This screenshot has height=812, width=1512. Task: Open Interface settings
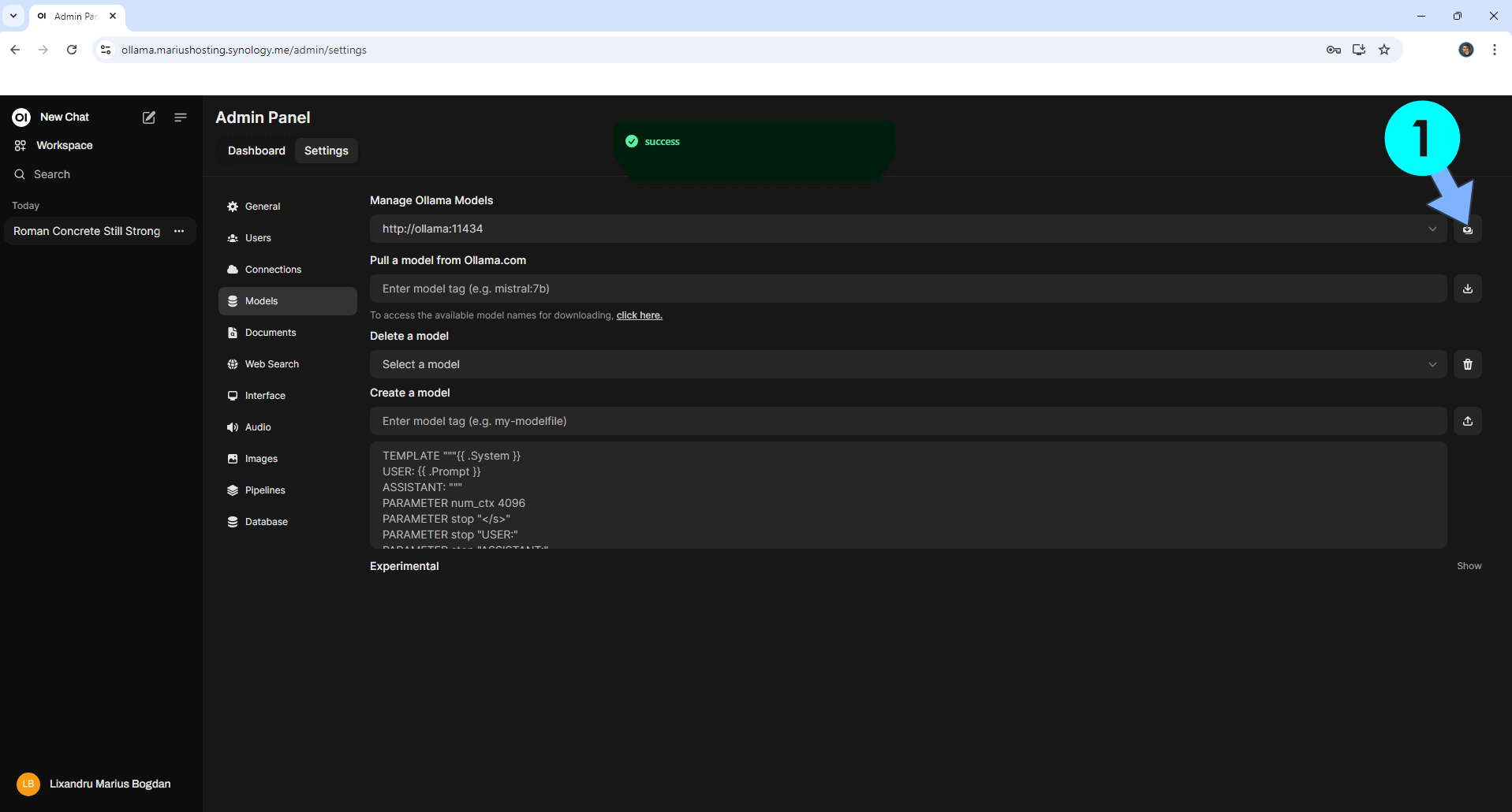click(x=287, y=396)
